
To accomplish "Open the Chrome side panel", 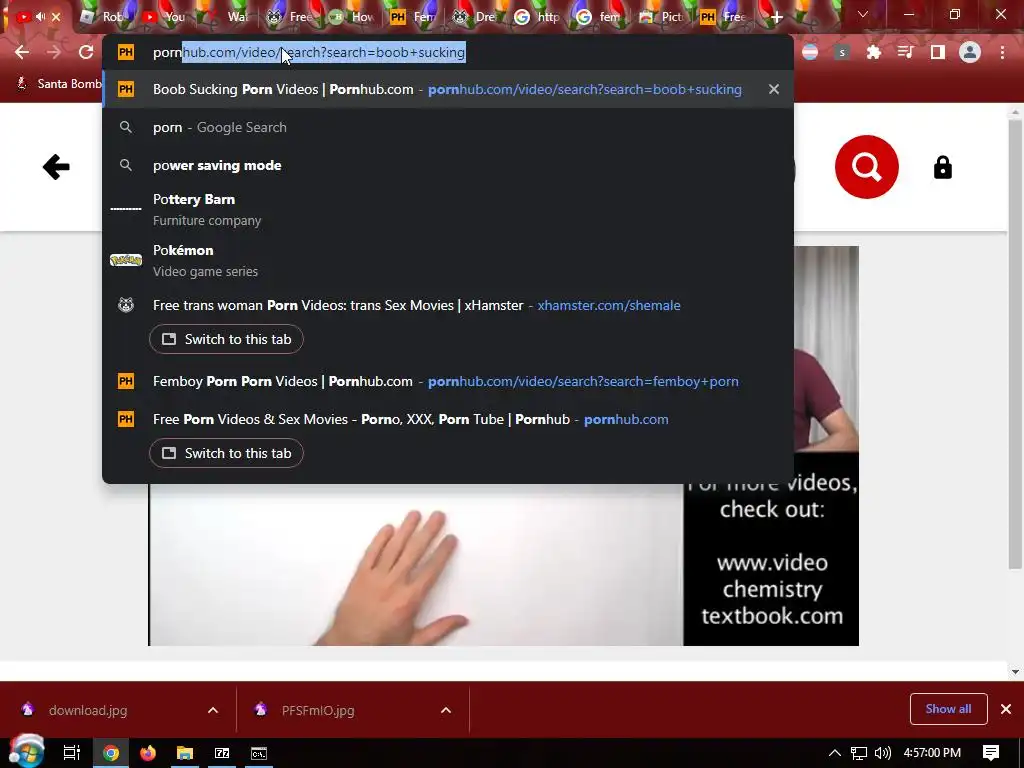I will click(937, 52).
